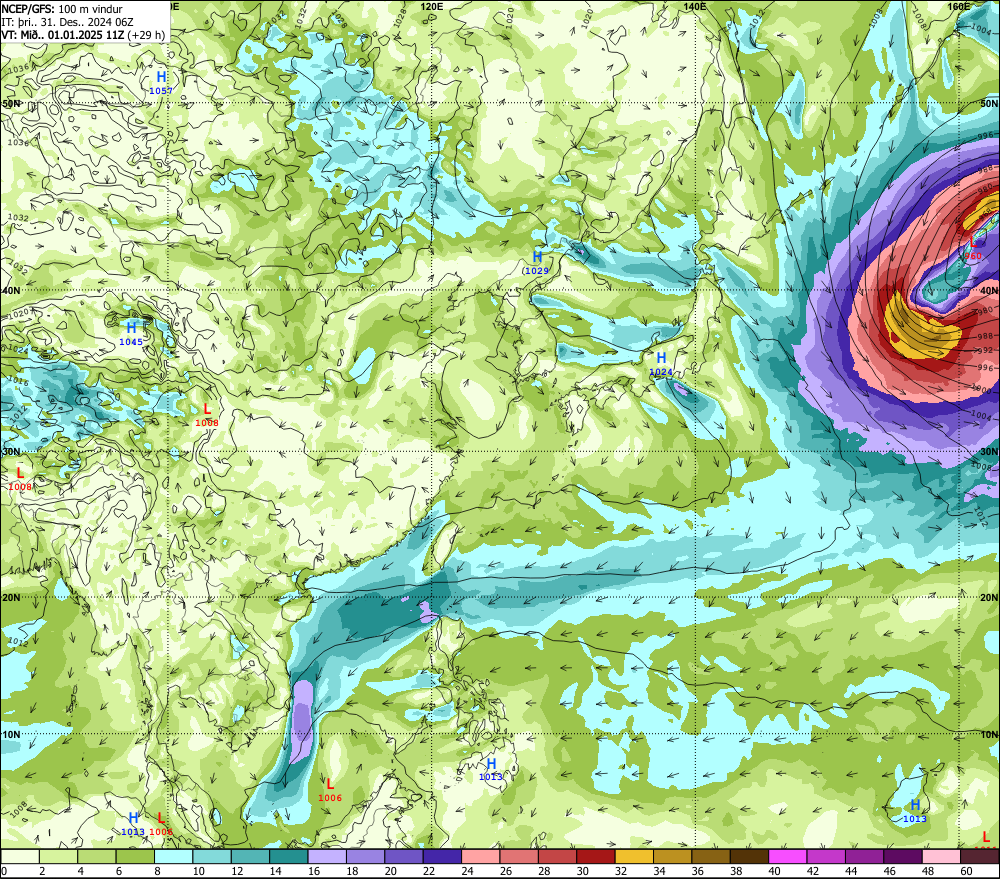Select the olive green 6–8 legend swatch
This screenshot has width=1000, height=879.
pos(135,856)
